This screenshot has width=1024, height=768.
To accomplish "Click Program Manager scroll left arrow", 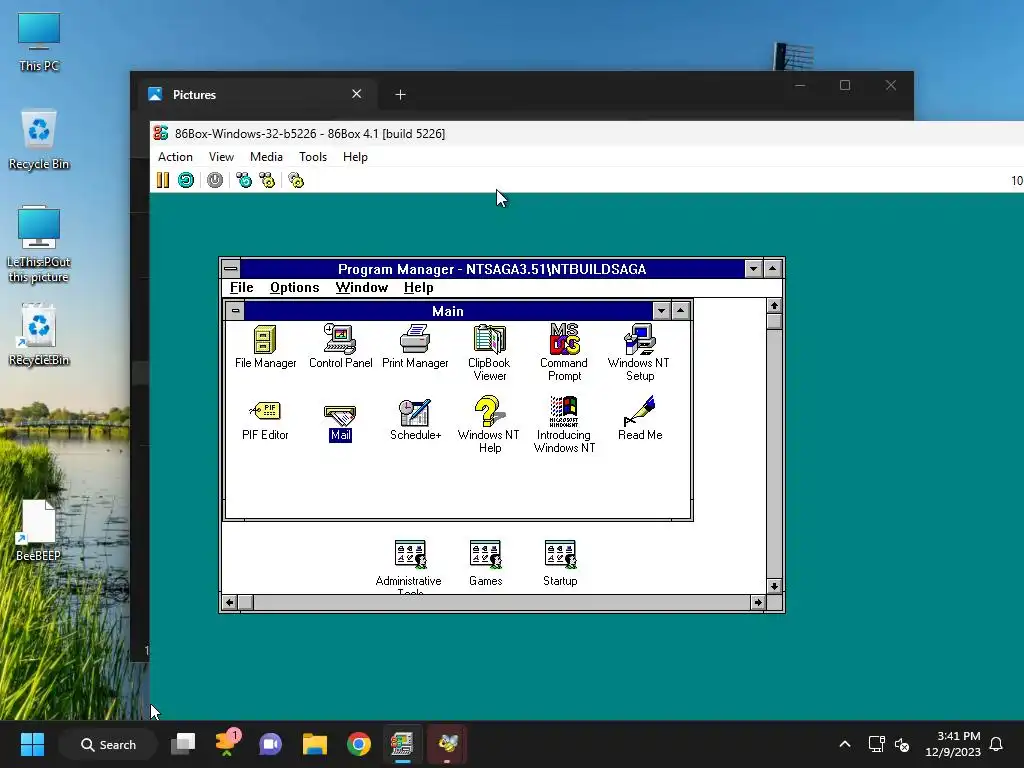I will (229, 602).
